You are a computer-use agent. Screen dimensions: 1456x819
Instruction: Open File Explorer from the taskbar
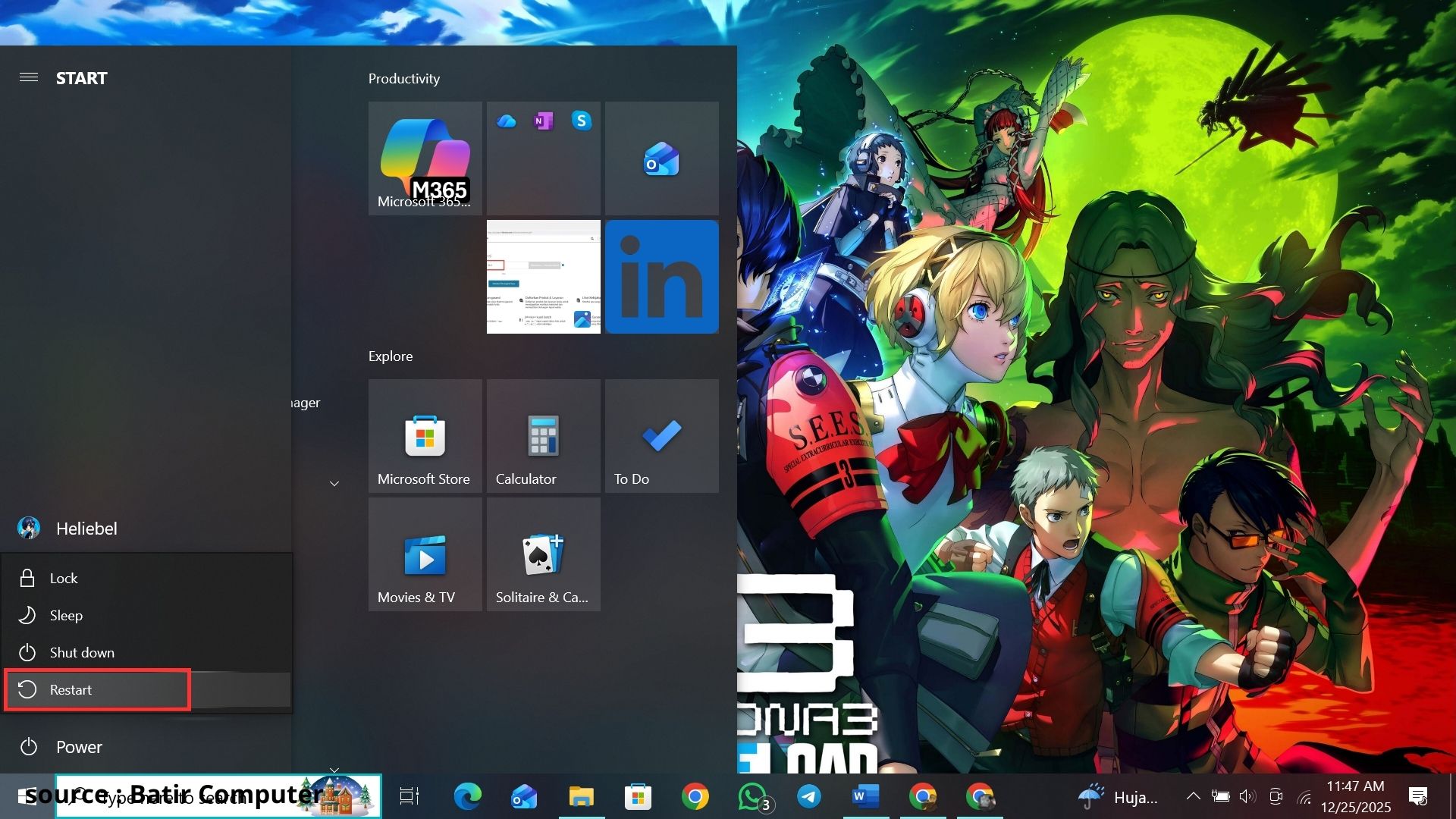point(582,796)
